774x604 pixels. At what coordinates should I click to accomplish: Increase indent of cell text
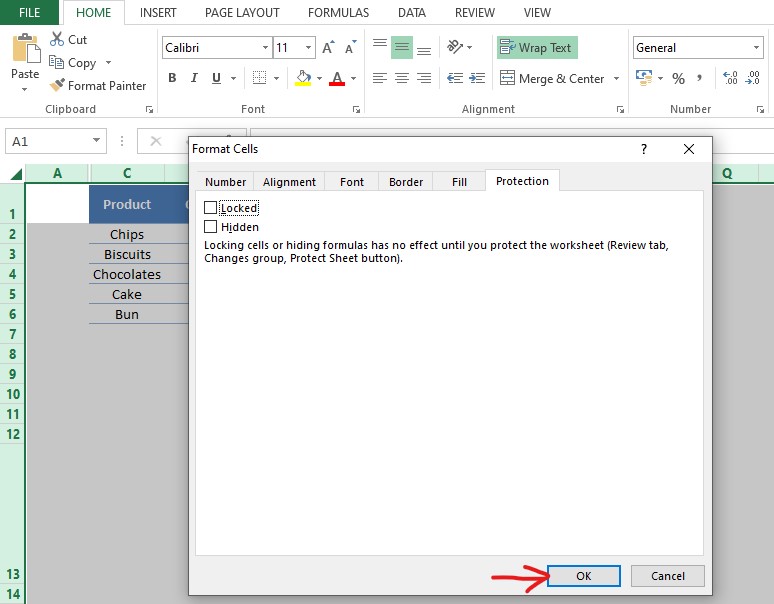pos(477,78)
